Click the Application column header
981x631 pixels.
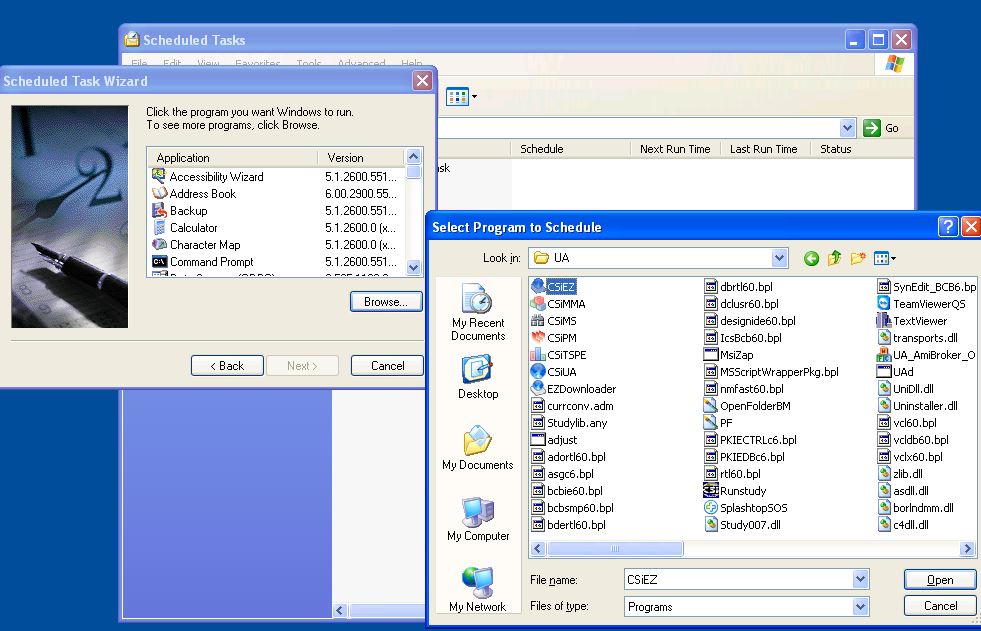233,158
